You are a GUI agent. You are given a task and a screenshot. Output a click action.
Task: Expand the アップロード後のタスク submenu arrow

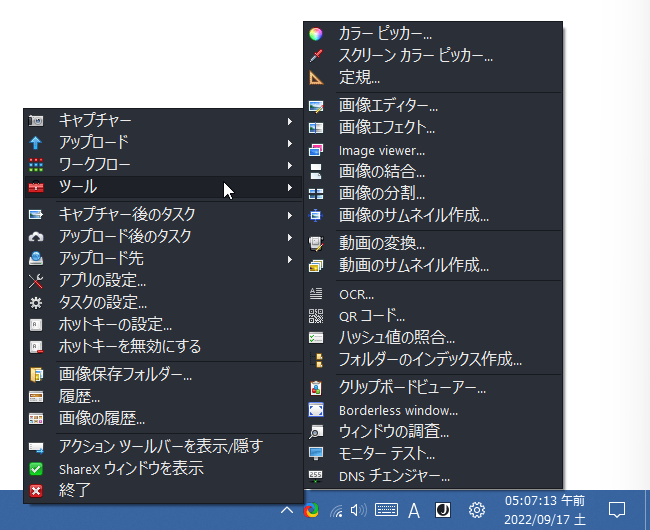290,237
